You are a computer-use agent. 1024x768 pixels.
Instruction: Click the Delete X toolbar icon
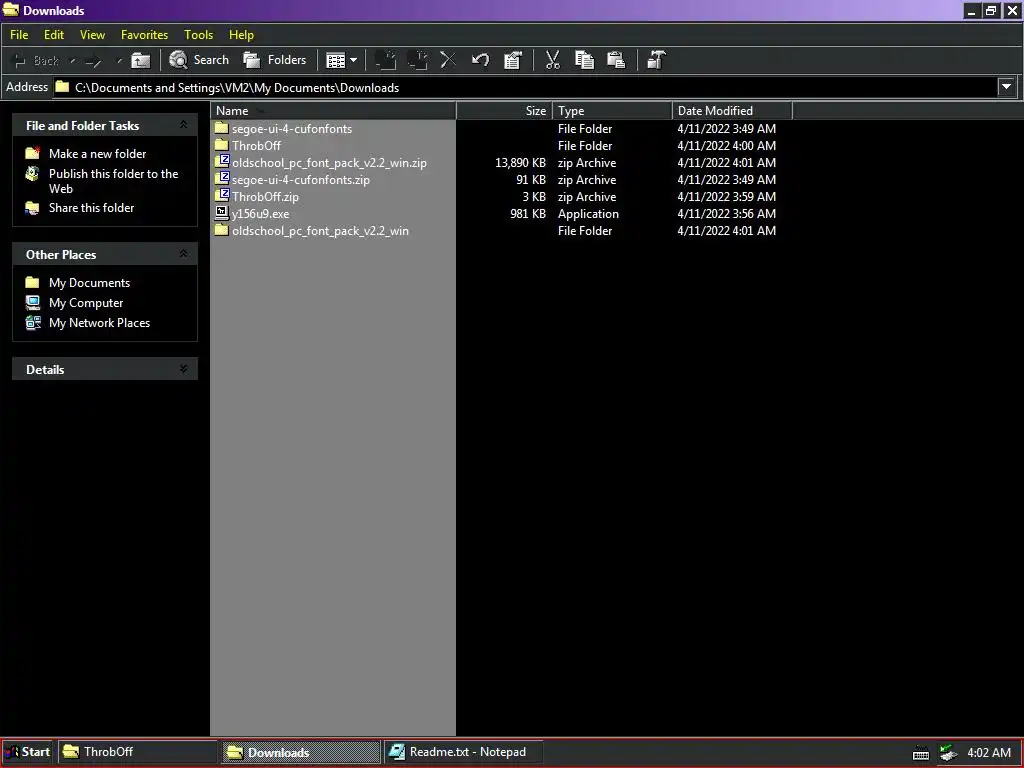[449, 60]
